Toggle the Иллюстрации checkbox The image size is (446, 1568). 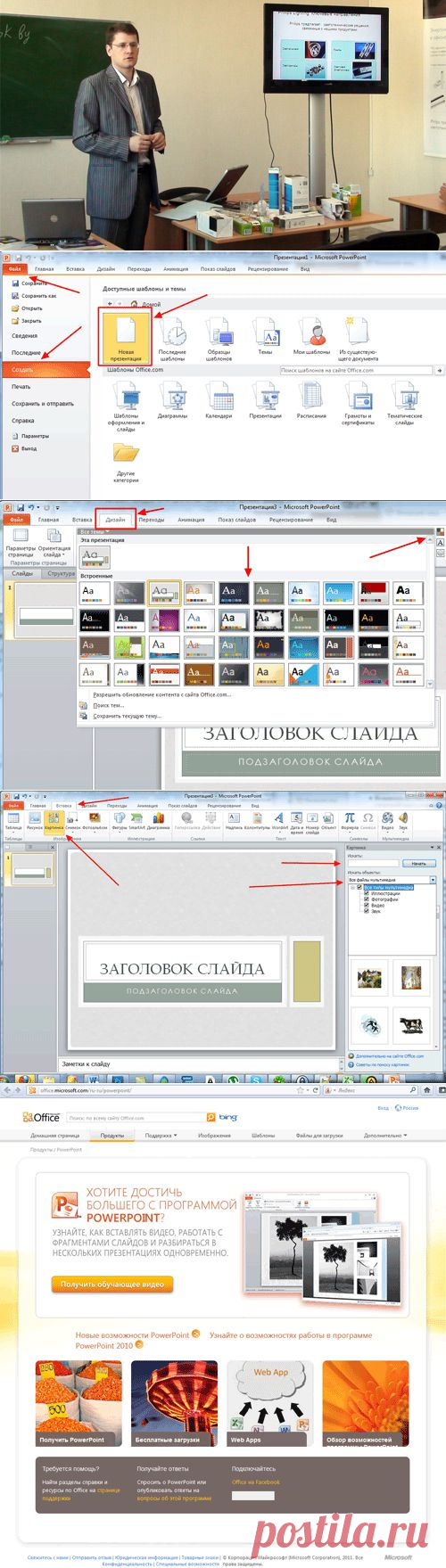pyautogui.click(x=367, y=893)
